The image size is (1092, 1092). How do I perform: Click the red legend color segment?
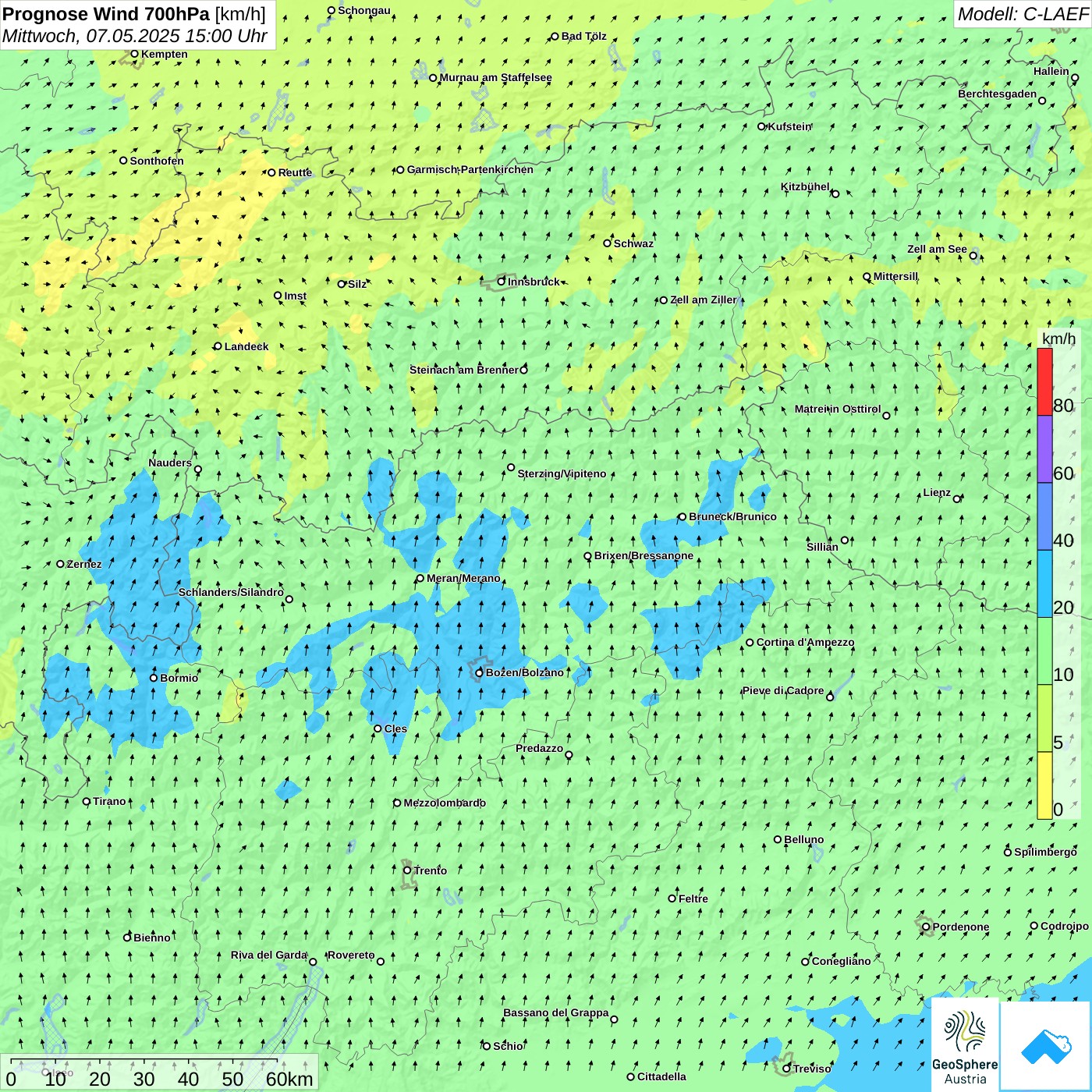click(1044, 381)
